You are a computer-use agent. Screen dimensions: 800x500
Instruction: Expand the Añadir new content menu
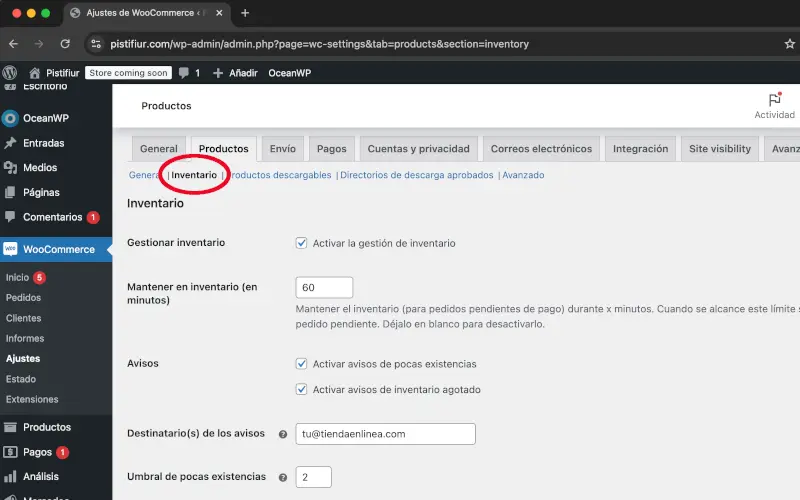coord(235,73)
